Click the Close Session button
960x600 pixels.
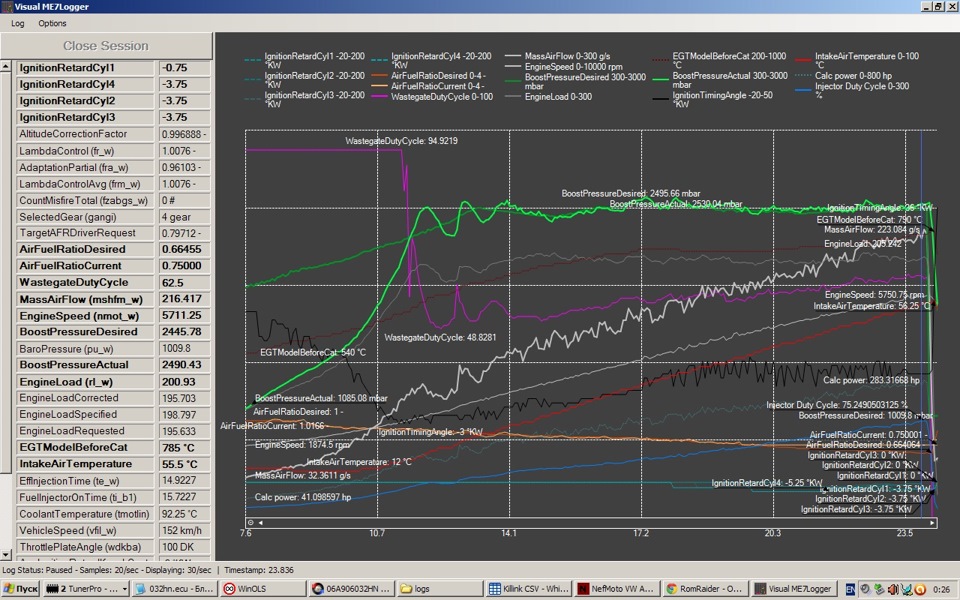pyautogui.click(x=106, y=46)
